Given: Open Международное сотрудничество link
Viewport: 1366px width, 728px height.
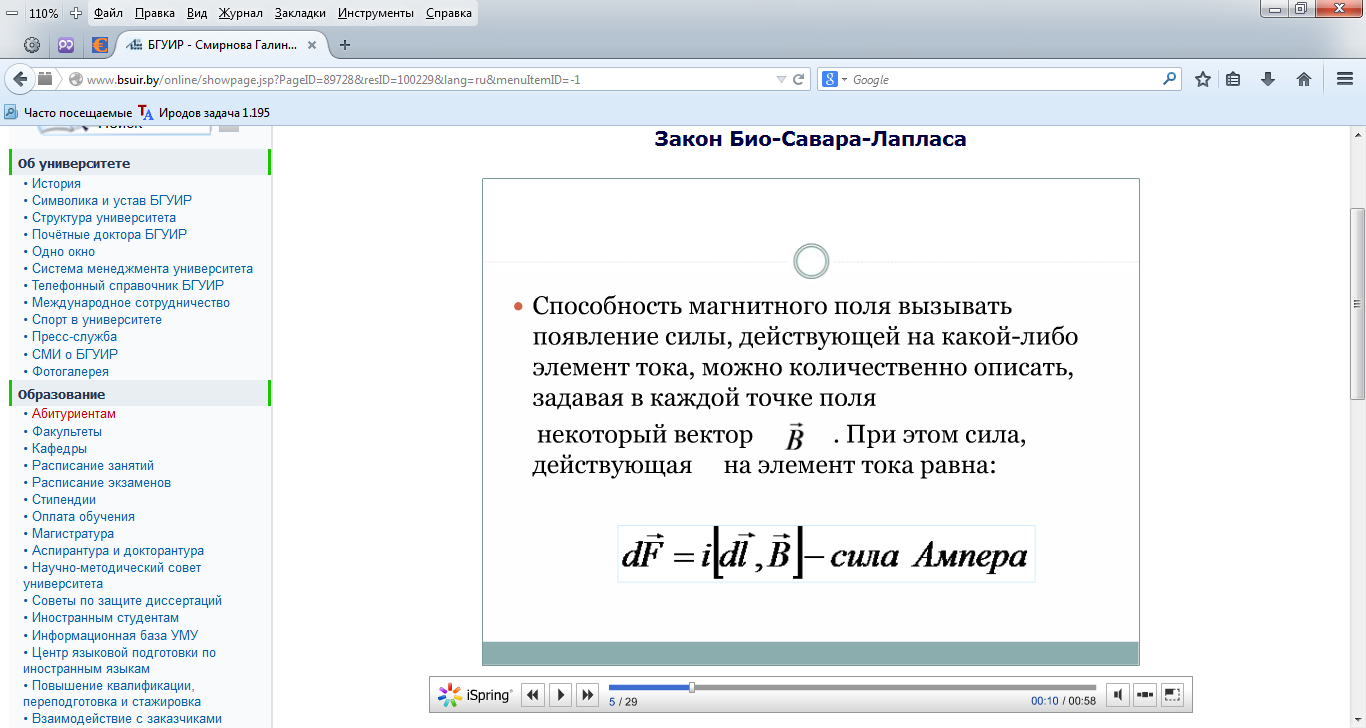Looking at the screenshot, I should [131, 303].
